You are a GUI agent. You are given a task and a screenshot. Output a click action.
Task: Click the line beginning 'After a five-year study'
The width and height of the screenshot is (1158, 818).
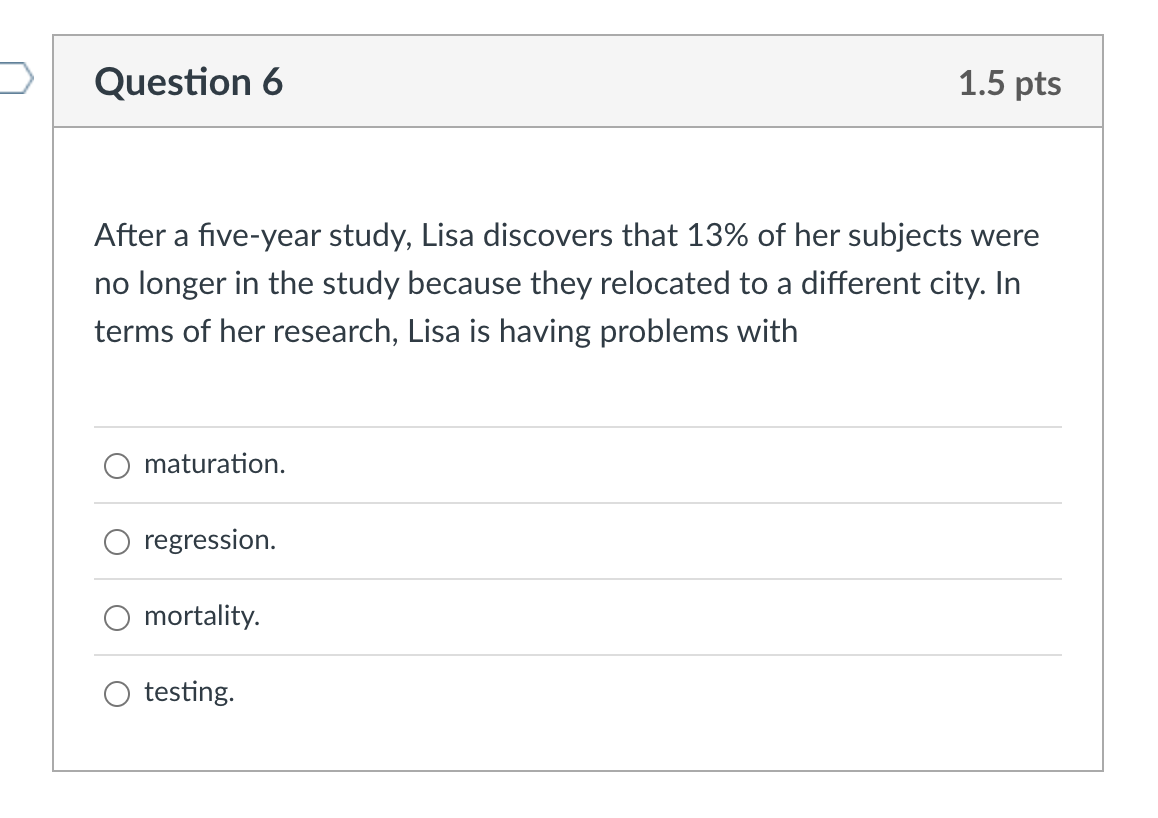pos(566,236)
